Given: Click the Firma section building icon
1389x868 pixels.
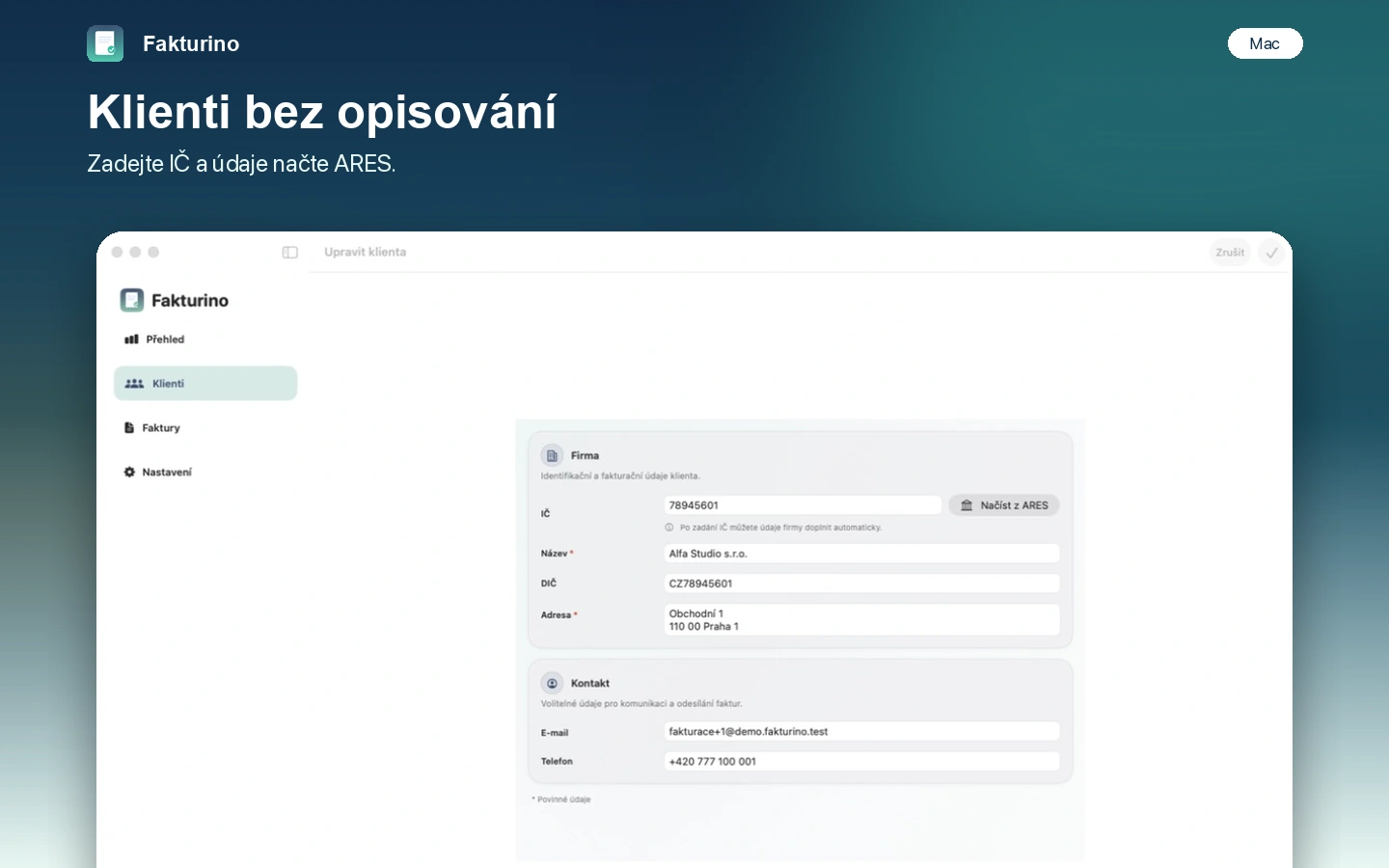Looking at the screenshot, I should 552,455.
